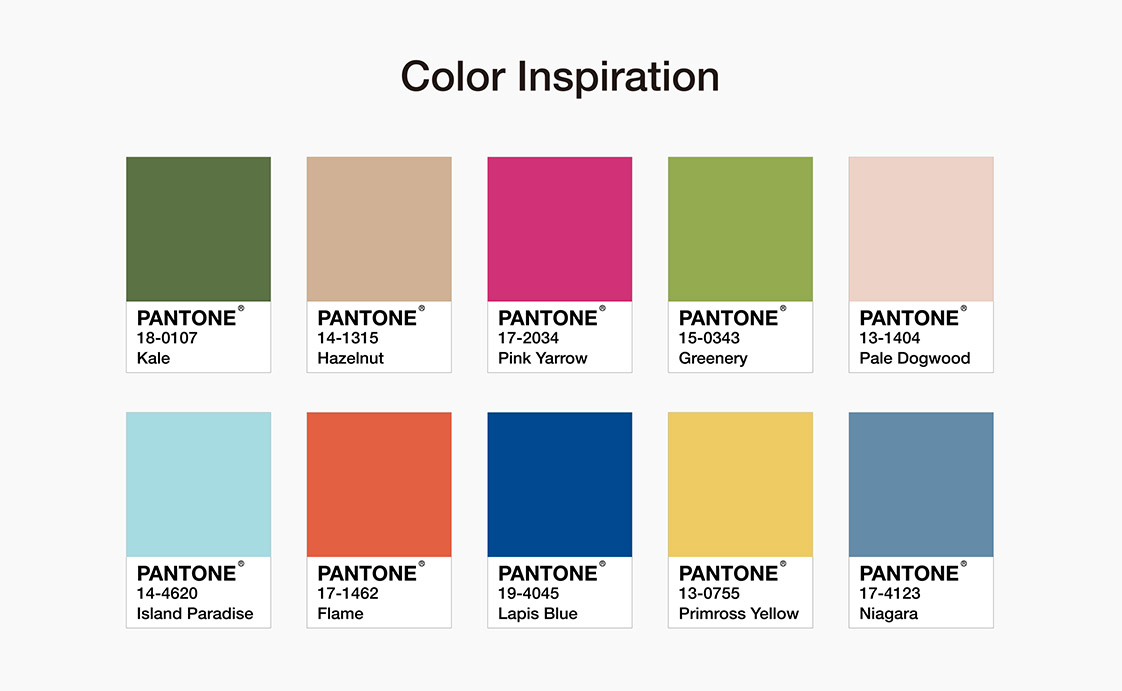
Task: Select the 13-1404 Pale Dogwood label
Action: (914, 348)
